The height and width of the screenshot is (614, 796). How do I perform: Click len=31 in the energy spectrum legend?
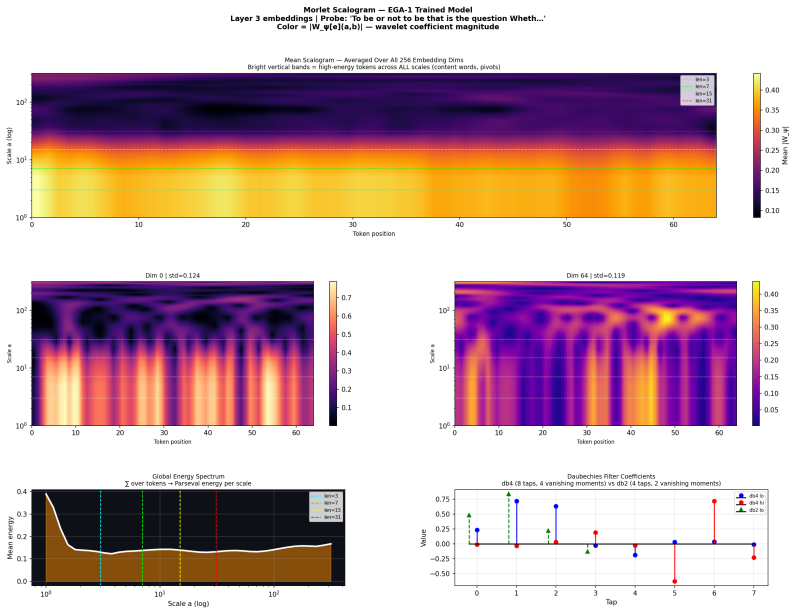click(326, 517)
